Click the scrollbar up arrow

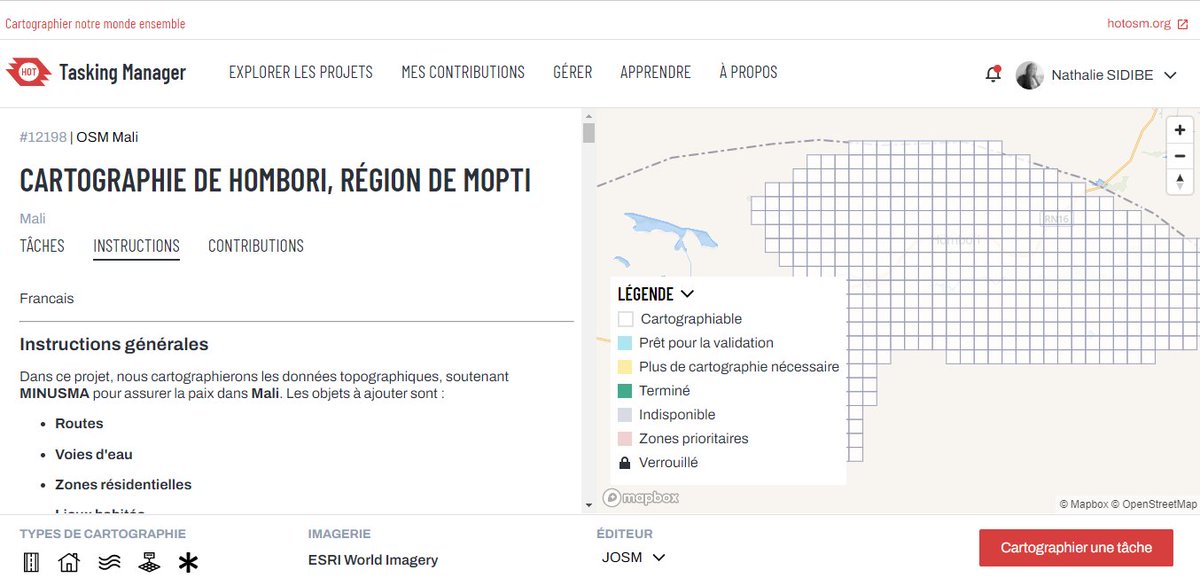pyautogui.click(x=588, y=116)
